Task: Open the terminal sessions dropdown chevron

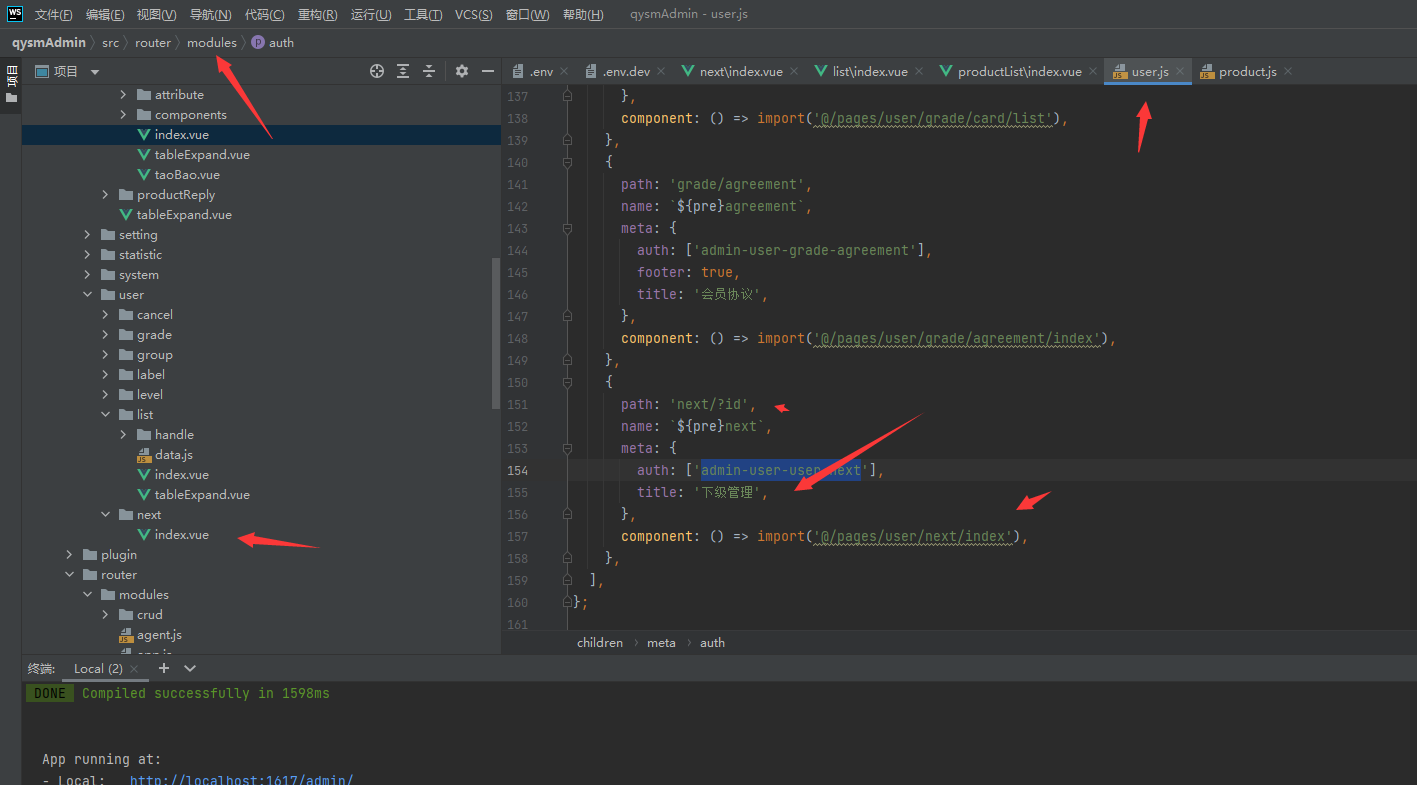Action: 190,668
